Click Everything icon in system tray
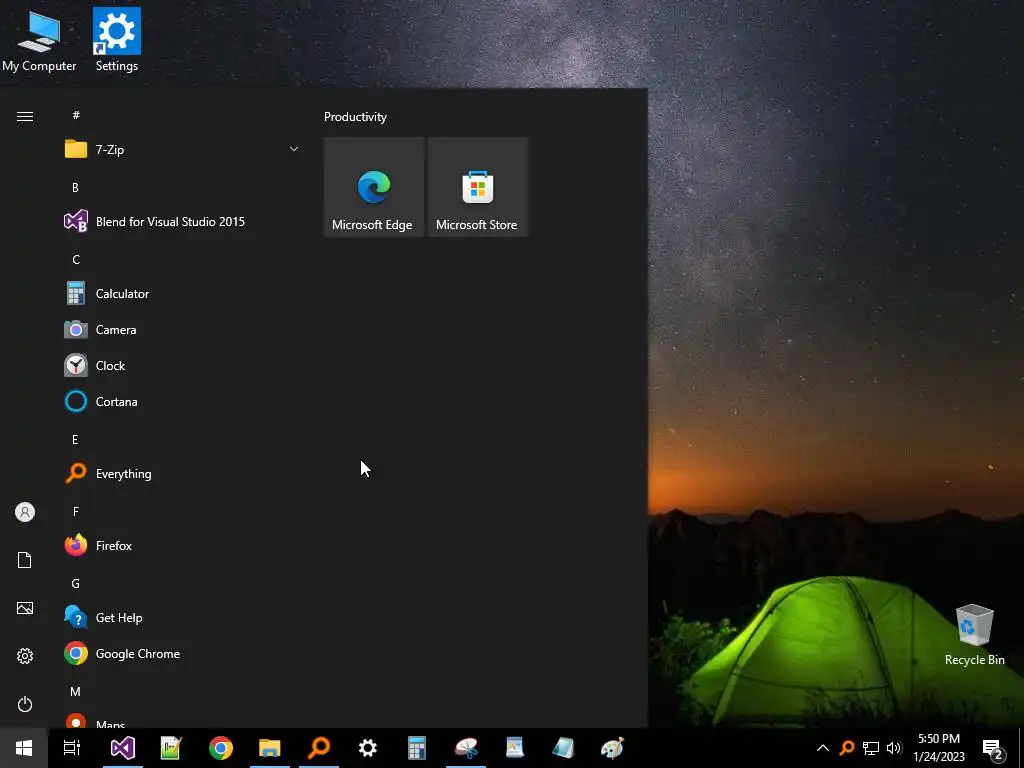Screen dimensions: 1024x768 tap(847, 748)
